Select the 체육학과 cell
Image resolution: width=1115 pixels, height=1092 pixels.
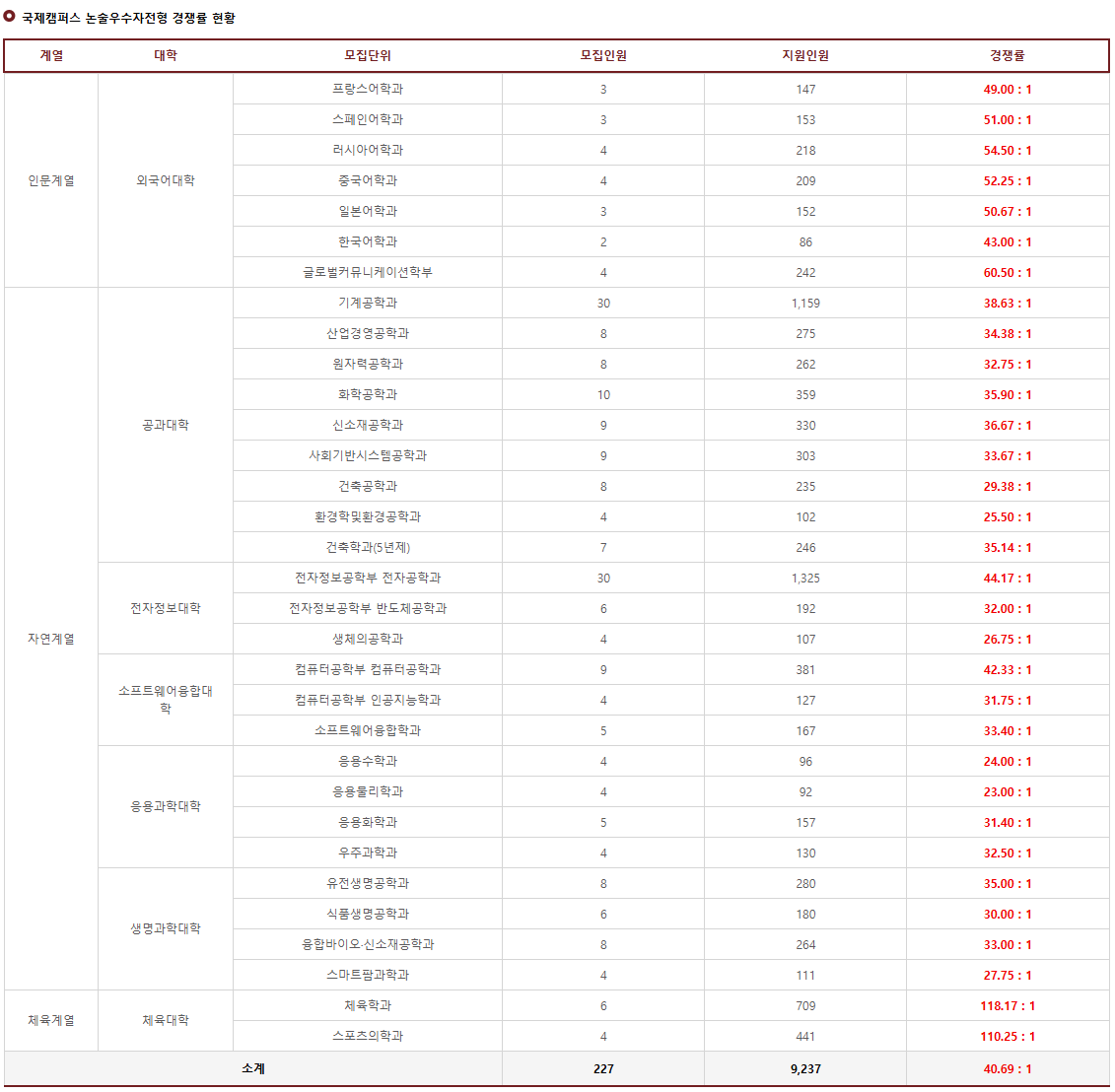[x=368, y=1006]
